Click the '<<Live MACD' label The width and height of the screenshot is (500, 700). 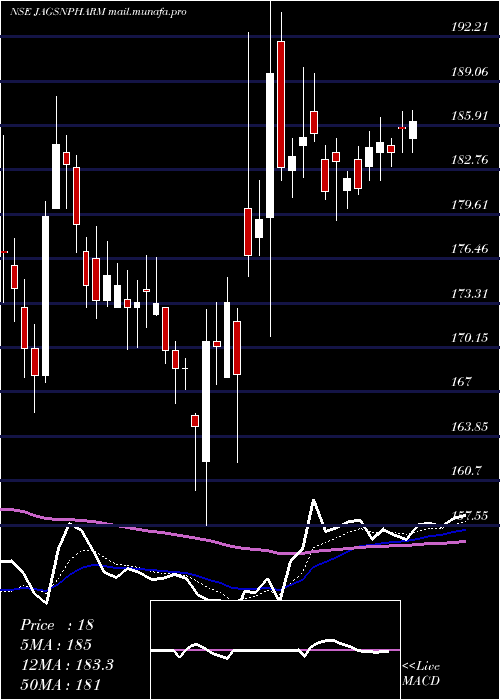421,673
